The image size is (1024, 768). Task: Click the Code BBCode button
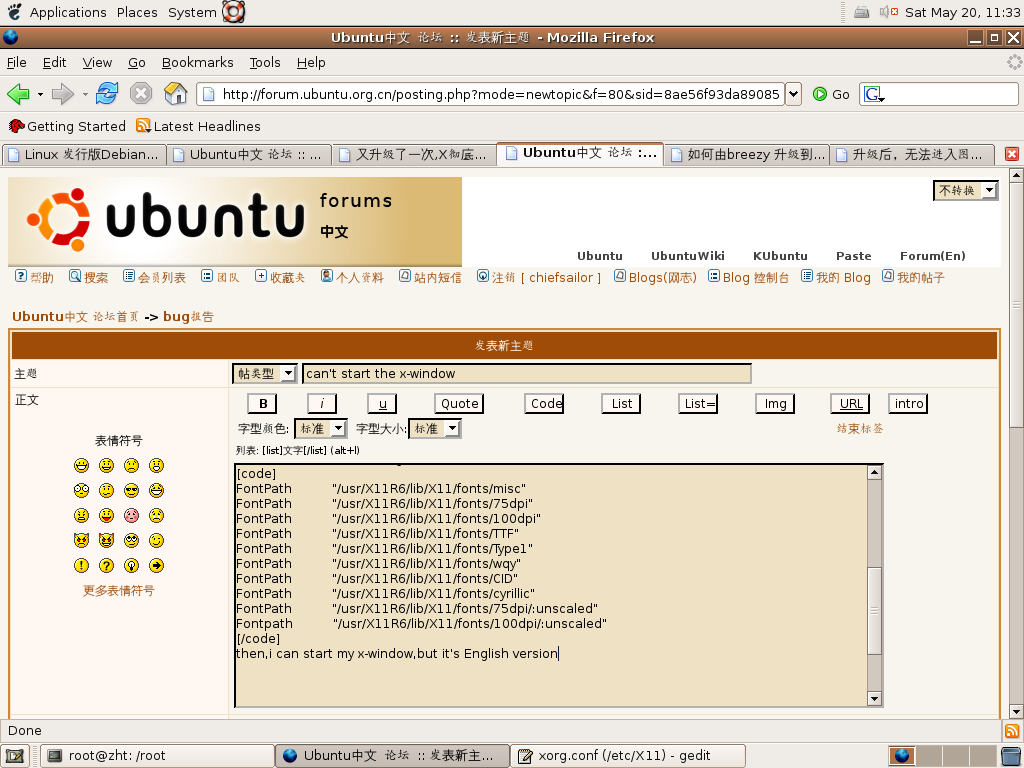tap(544, 404)
